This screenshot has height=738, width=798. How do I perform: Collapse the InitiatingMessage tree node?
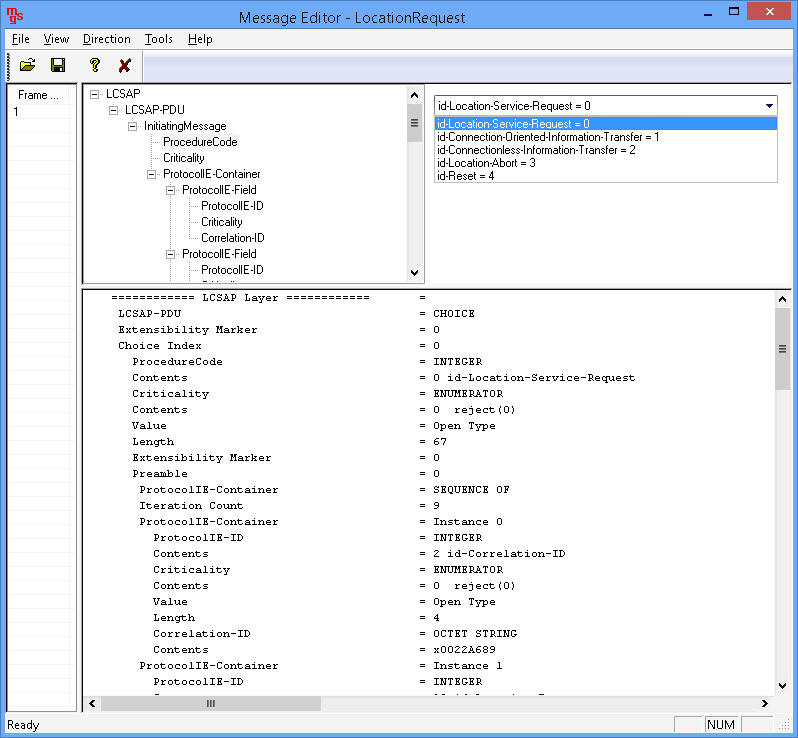coord(132,126)
